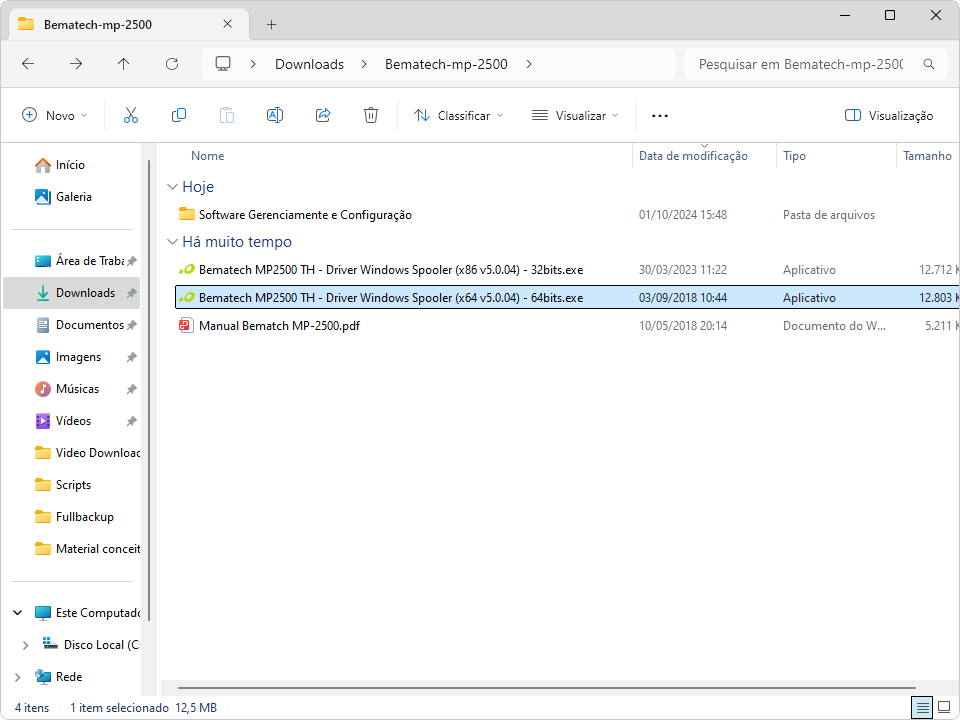Viewport: 960px width, 720px height.
Task: Select Downloads in the sidebar
Action: click(x=72, y=293)
